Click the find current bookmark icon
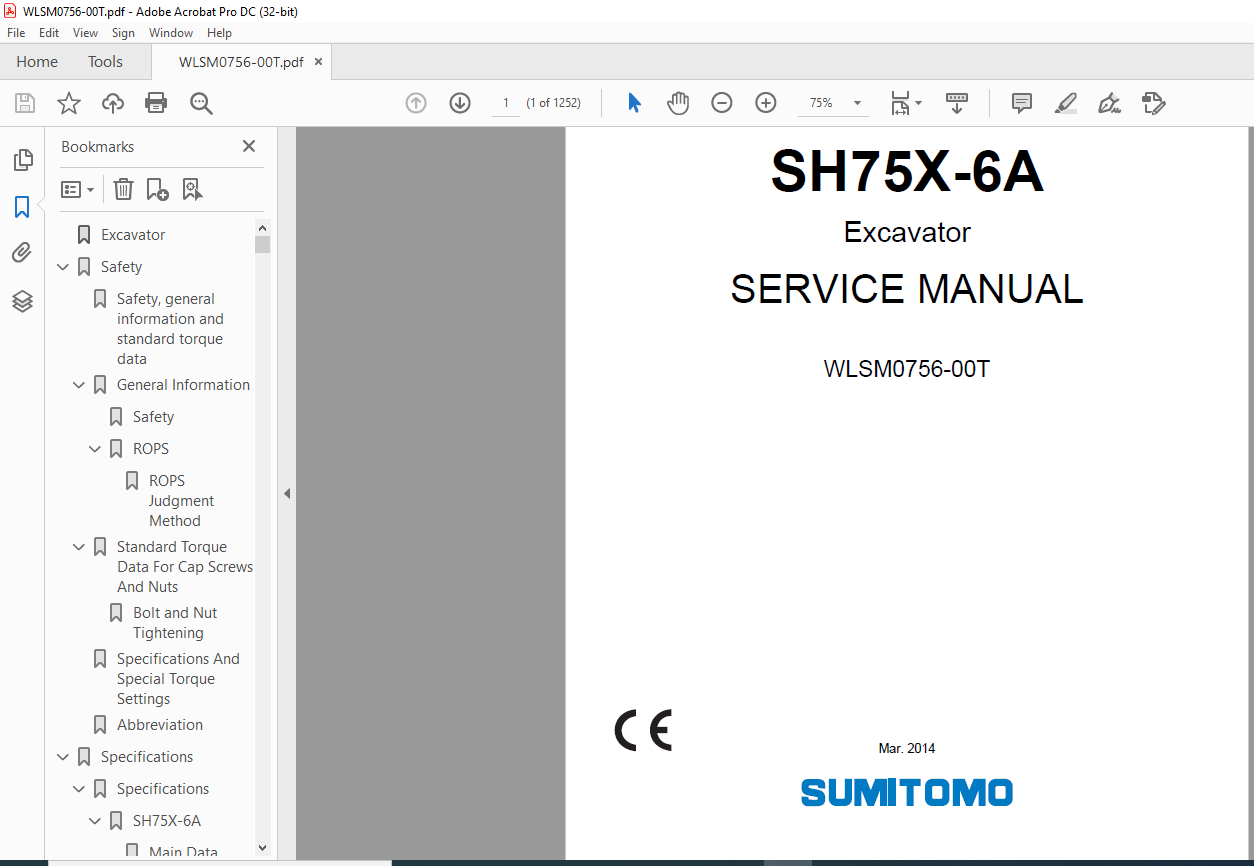Viewport: 1254px width, 866px height. coord(192,189)
